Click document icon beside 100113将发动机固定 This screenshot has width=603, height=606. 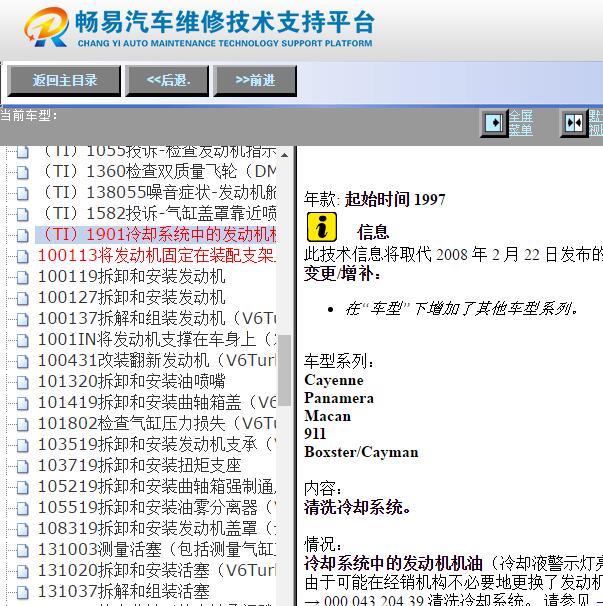(22, 257)
